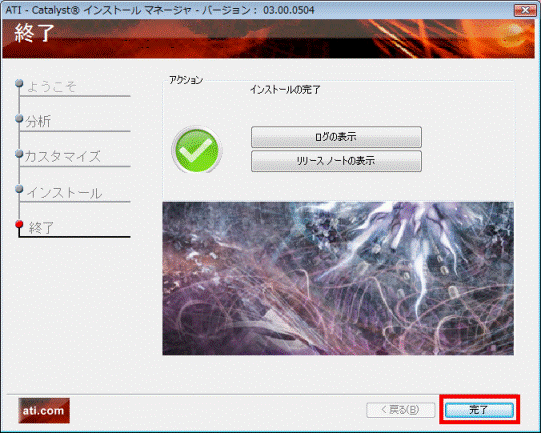Select the インストール step in sidebar
The height and width of the screenshot is (433, 541).
click(64, 193)
